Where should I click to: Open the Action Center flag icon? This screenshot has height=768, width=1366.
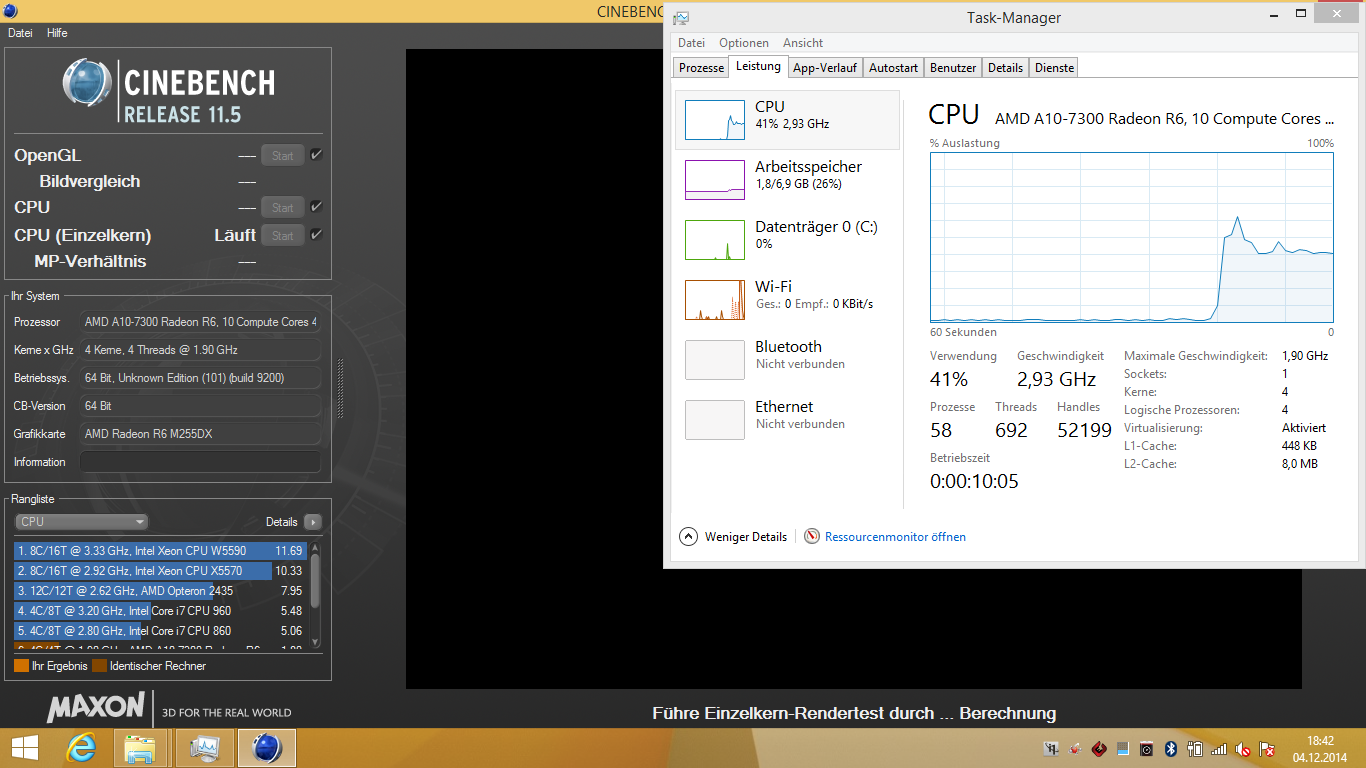click(x=1267, y=749)
